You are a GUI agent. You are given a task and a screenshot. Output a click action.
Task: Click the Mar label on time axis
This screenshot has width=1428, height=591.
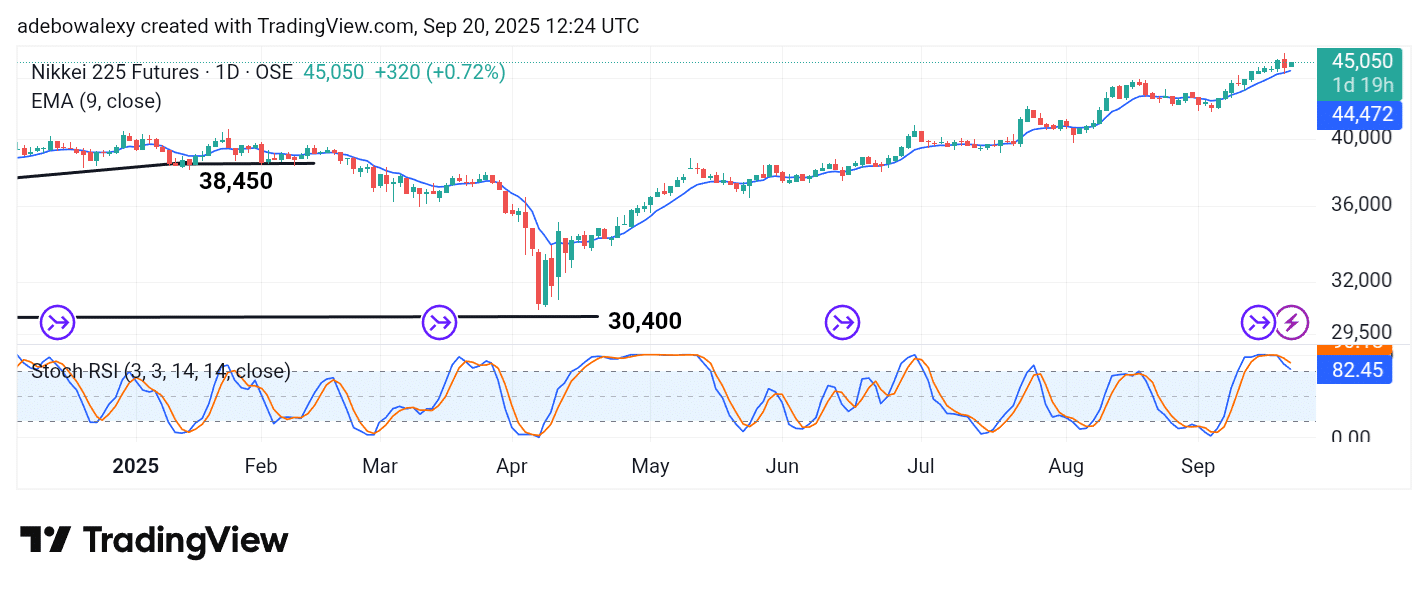point(380,466)
